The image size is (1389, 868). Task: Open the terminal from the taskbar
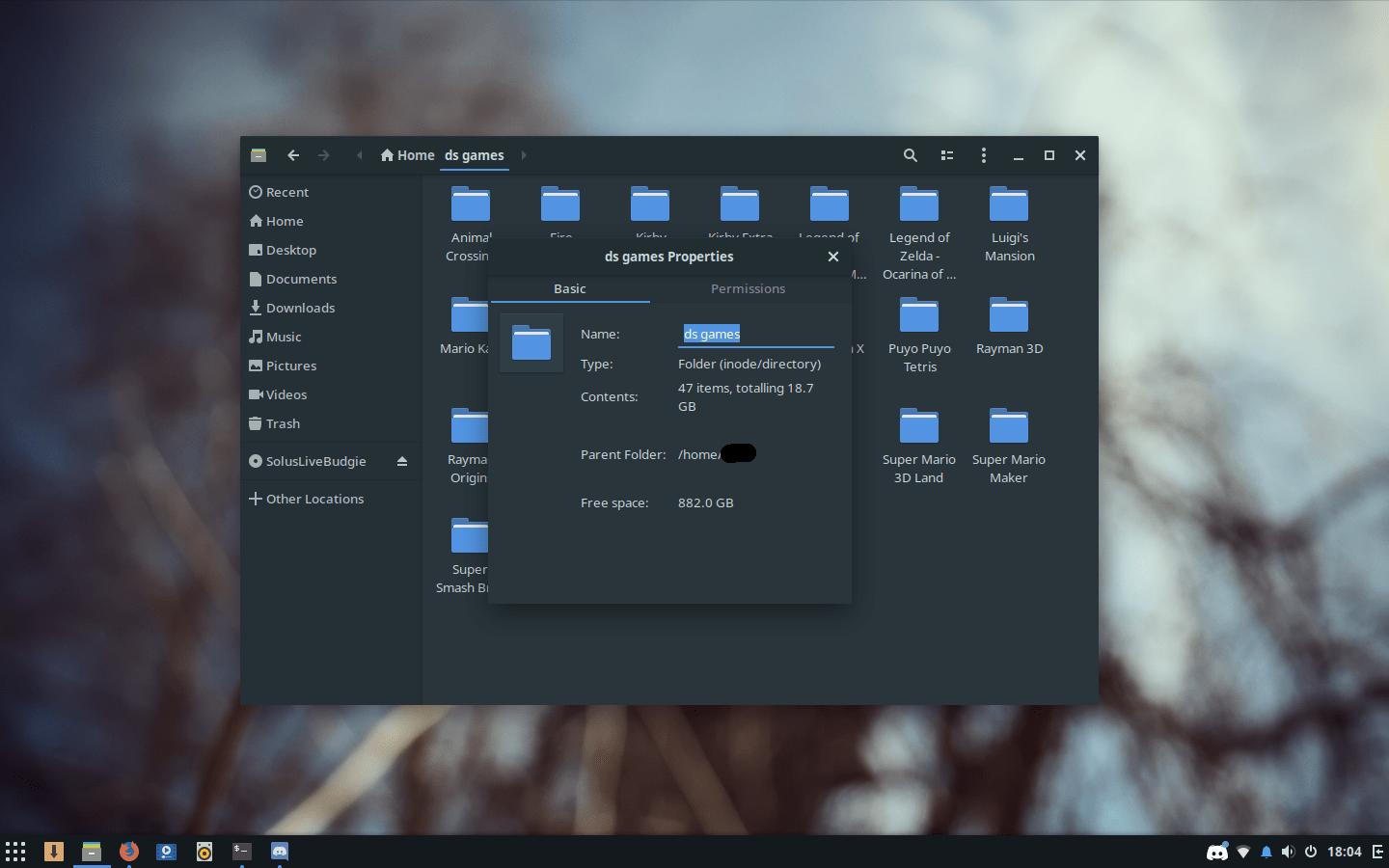tap(242, 852)
